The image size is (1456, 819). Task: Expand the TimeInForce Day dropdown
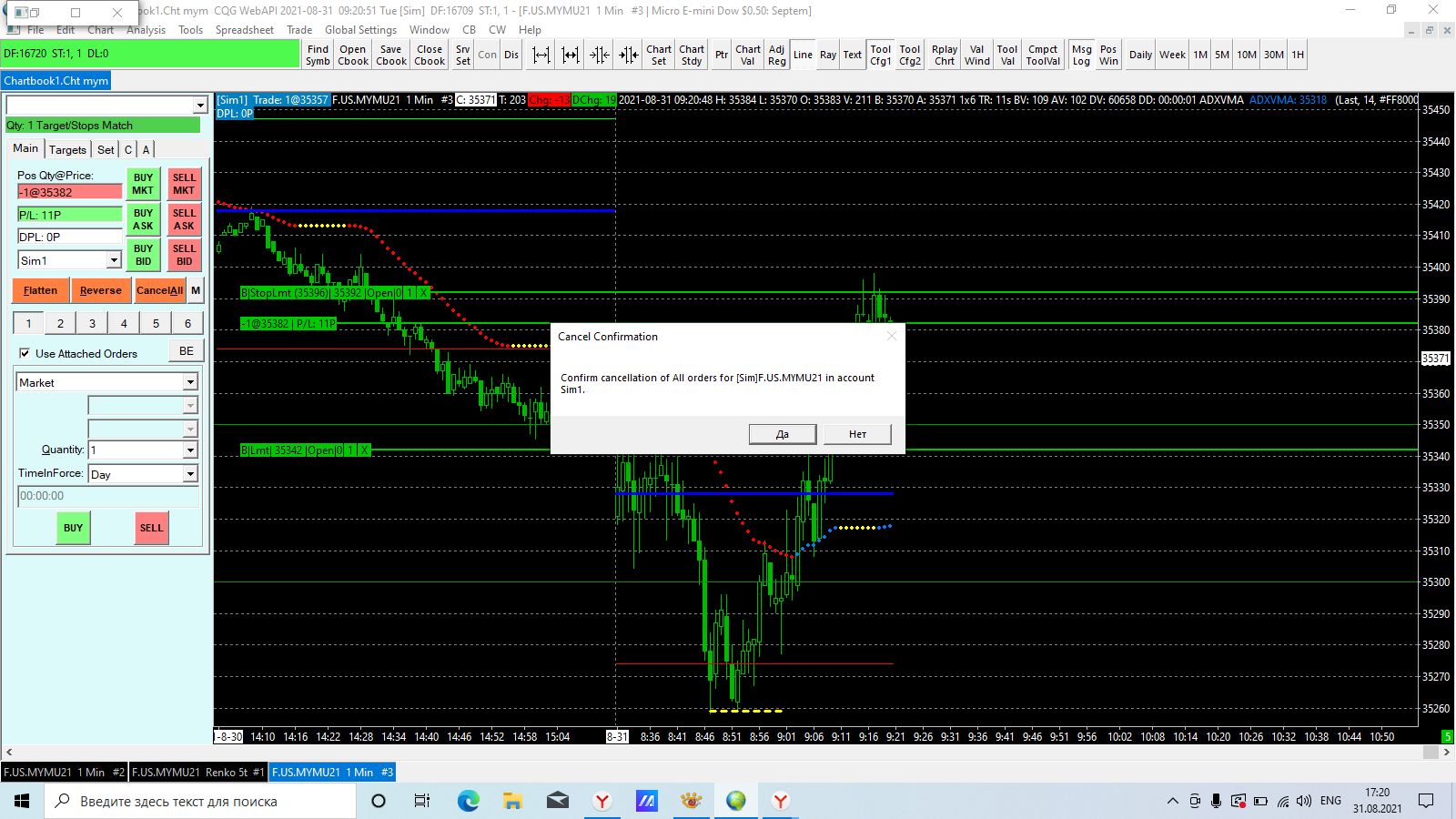point(190,474)
